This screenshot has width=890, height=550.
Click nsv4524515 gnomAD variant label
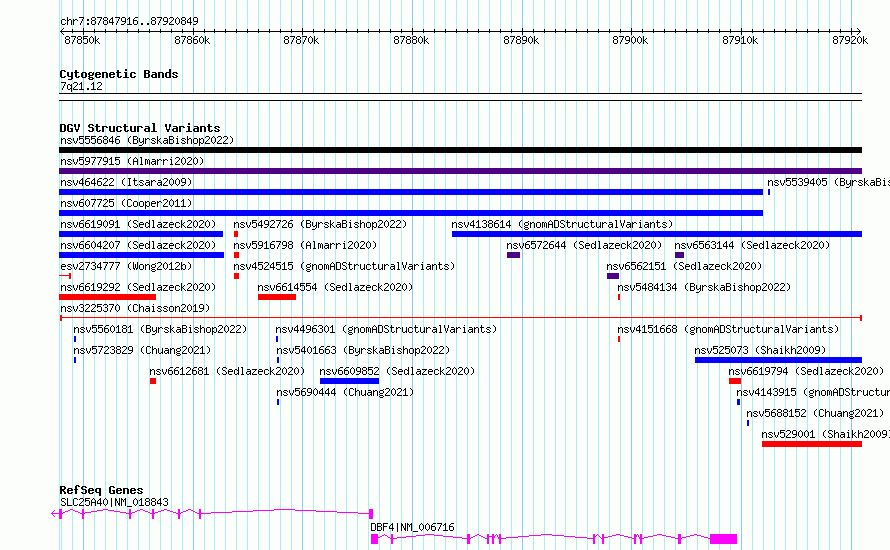(344, 266)
